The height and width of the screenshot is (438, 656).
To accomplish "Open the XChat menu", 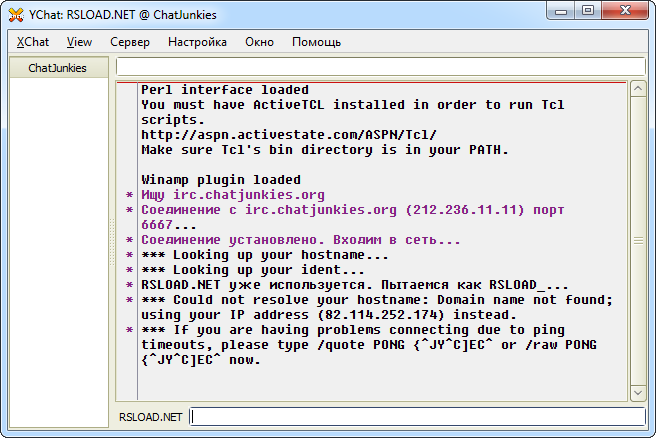I will [33, 42].
